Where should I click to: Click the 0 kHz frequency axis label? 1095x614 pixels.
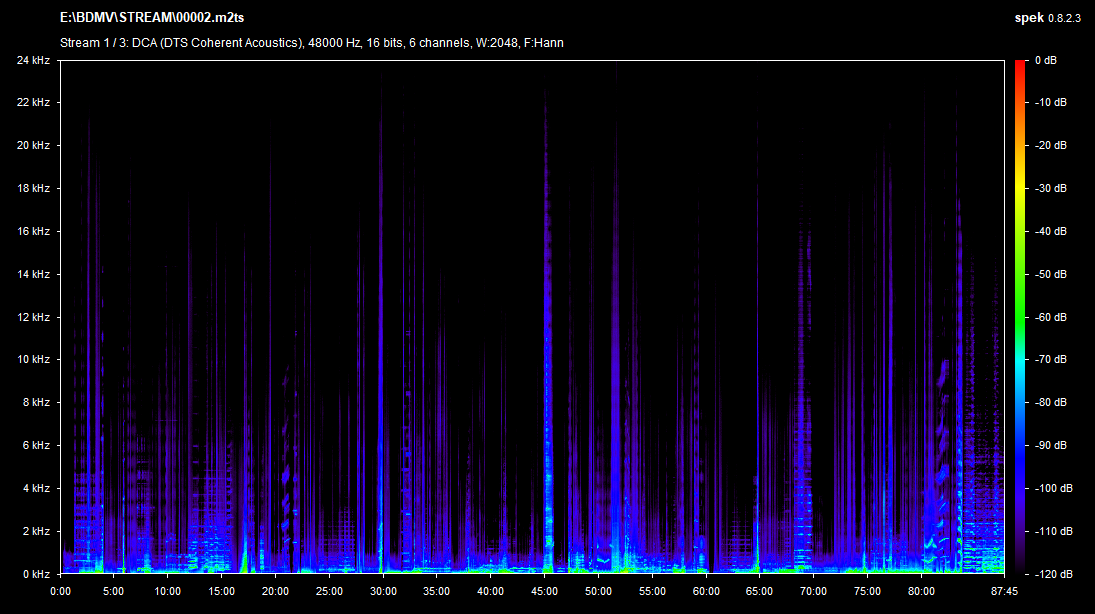pyautogui.click(x=36, y=574)
